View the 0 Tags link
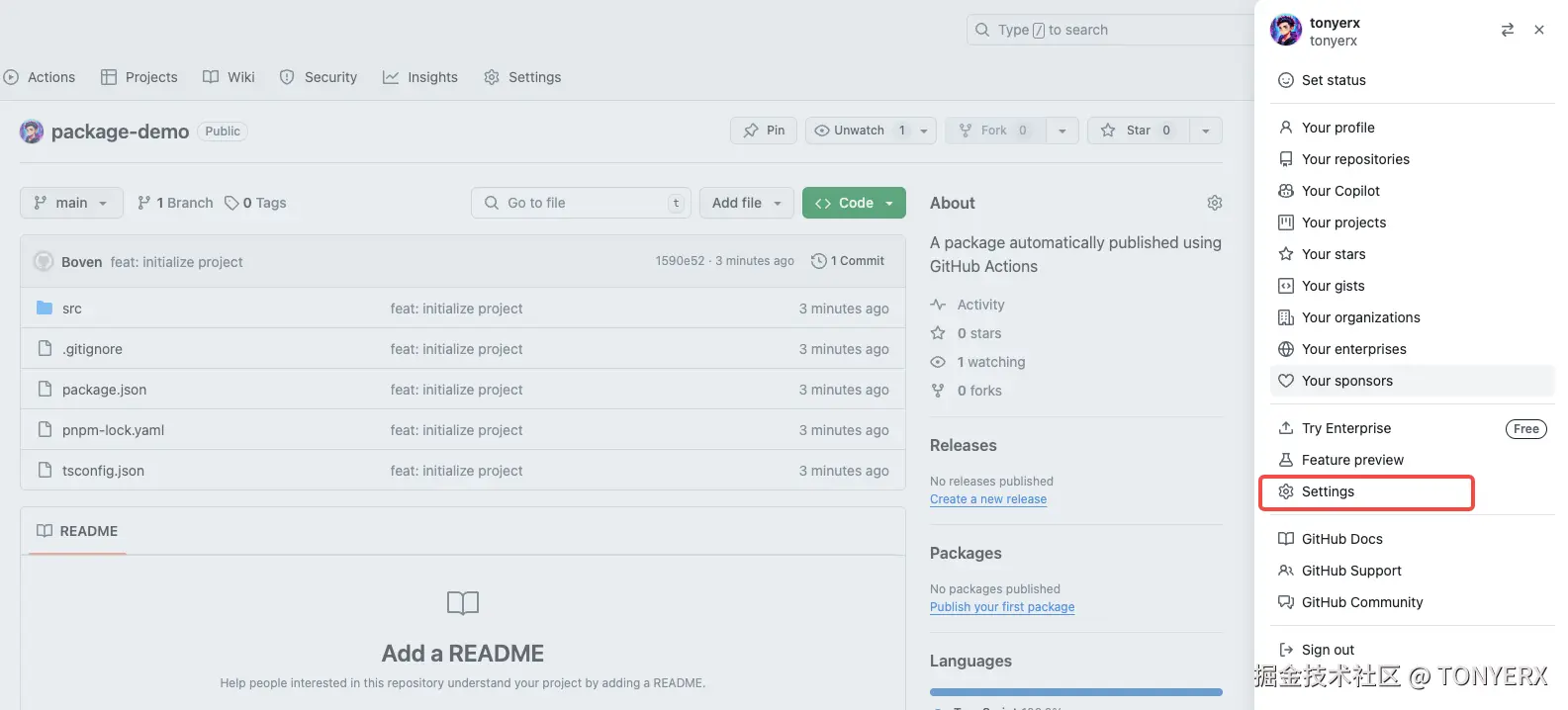Image resolution: width=1568 pixels, height=710 pixels. [x=255, y=203]
